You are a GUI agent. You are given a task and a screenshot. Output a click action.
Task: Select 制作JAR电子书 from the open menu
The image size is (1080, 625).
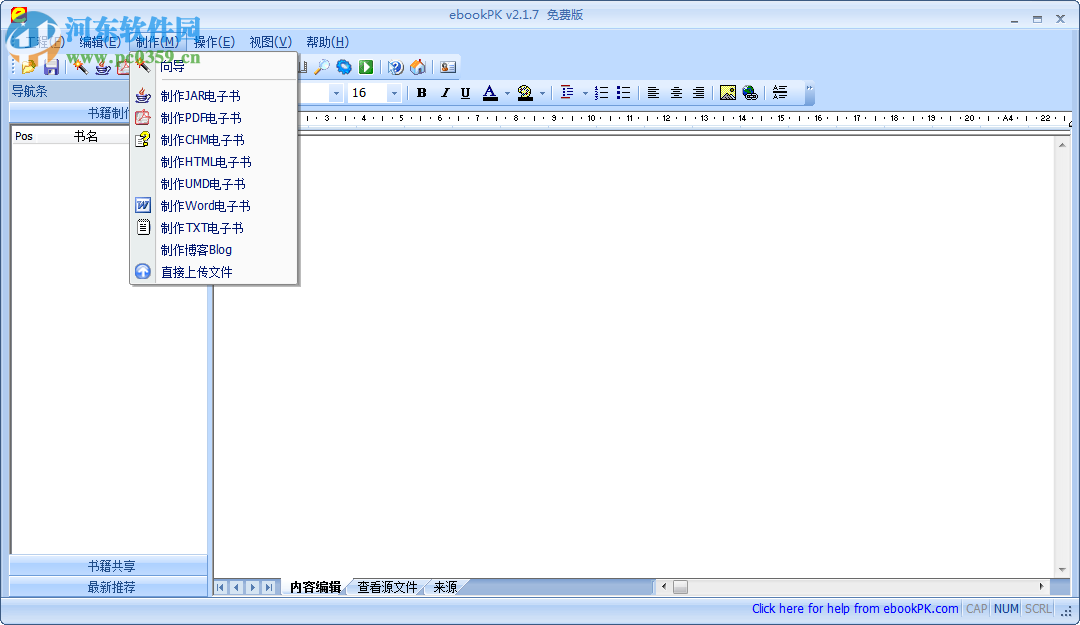200,95
